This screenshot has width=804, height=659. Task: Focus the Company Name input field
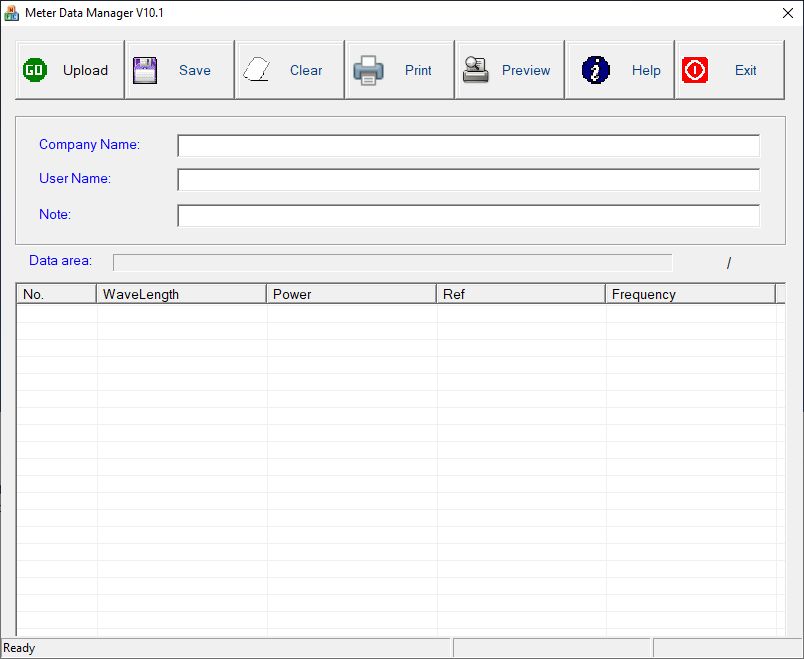pyautogui.click(x=468, y=146)
